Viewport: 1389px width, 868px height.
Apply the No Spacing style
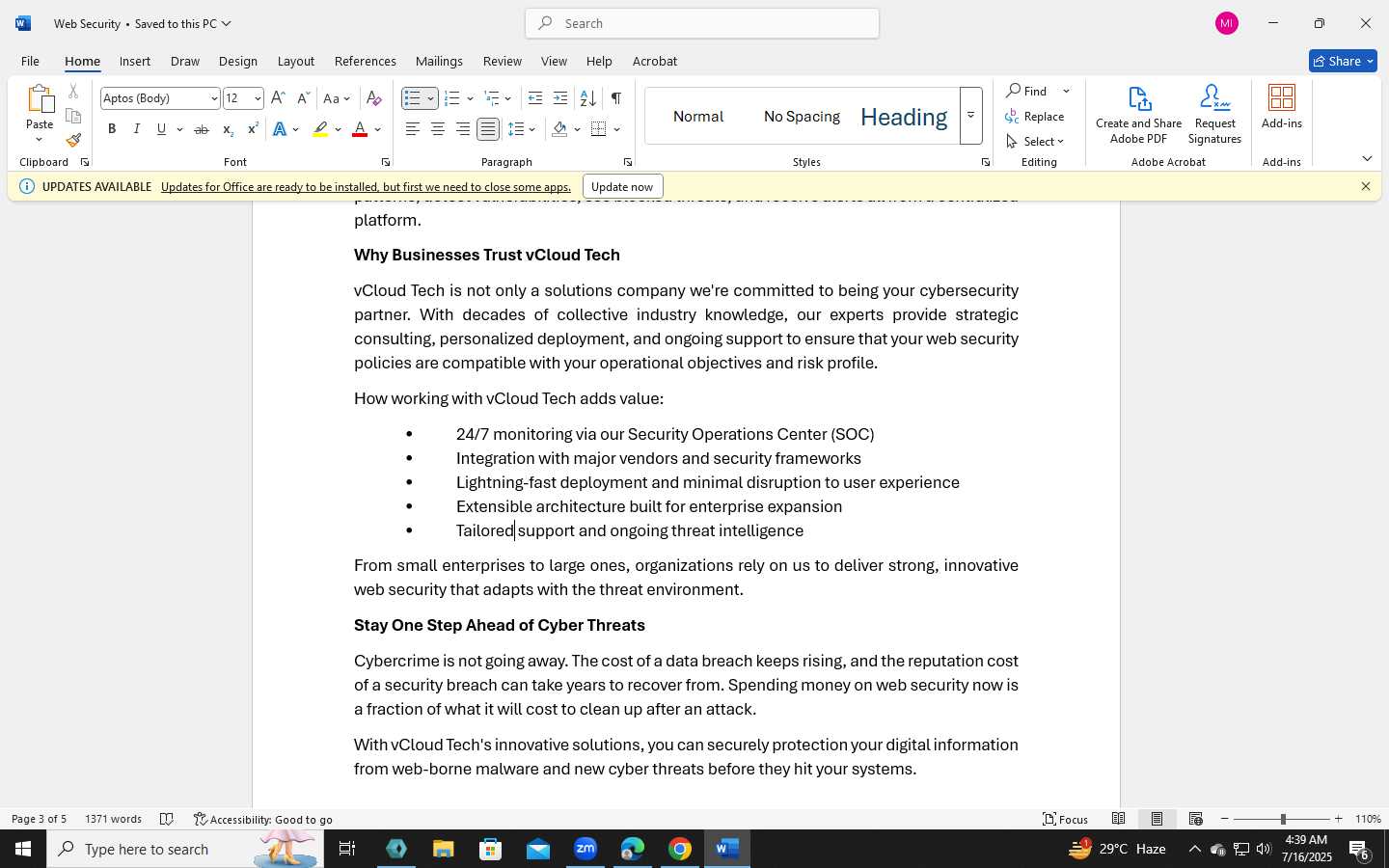802,116
